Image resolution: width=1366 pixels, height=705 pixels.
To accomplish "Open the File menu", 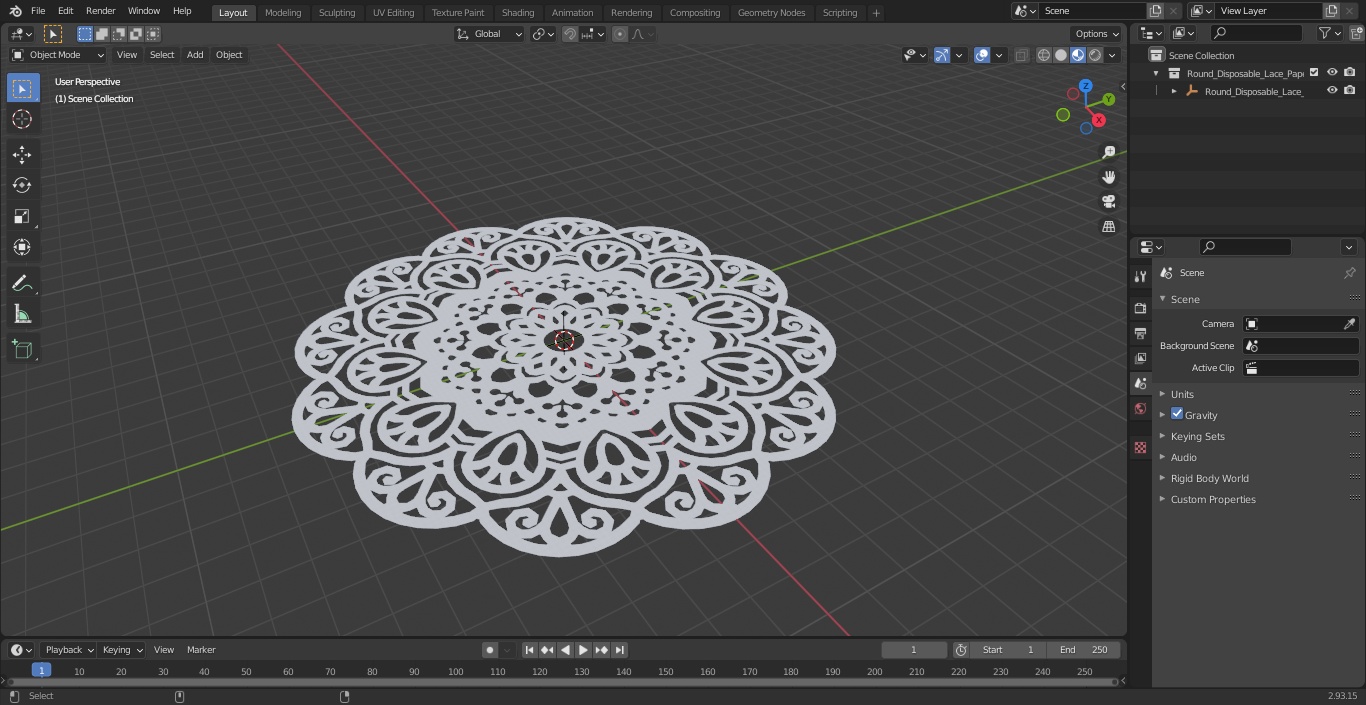I will (x=38, y=11).
